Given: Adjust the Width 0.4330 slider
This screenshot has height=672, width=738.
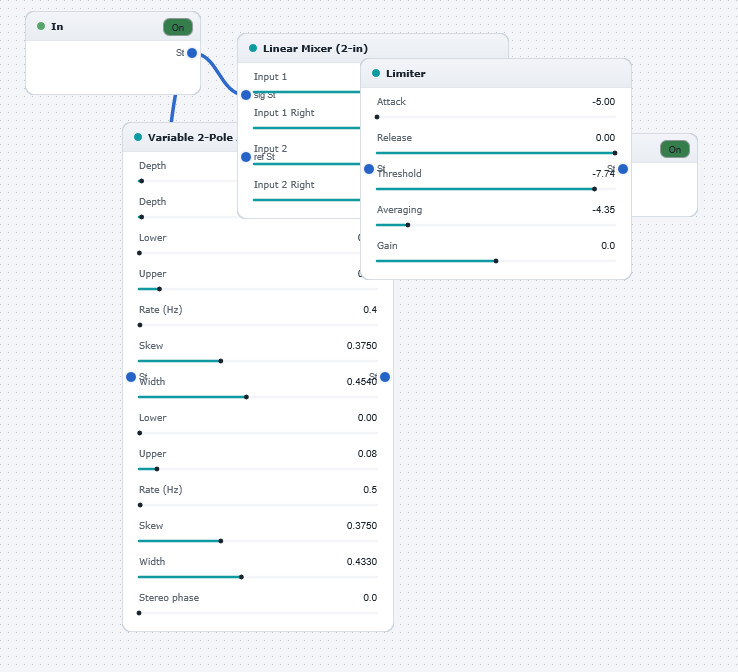Looking at the screenshot, I should point(258,577).
